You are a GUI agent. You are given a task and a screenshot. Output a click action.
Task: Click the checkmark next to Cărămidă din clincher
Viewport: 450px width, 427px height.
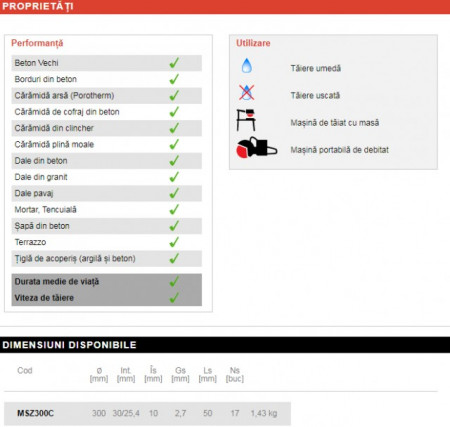pos(174,128)
